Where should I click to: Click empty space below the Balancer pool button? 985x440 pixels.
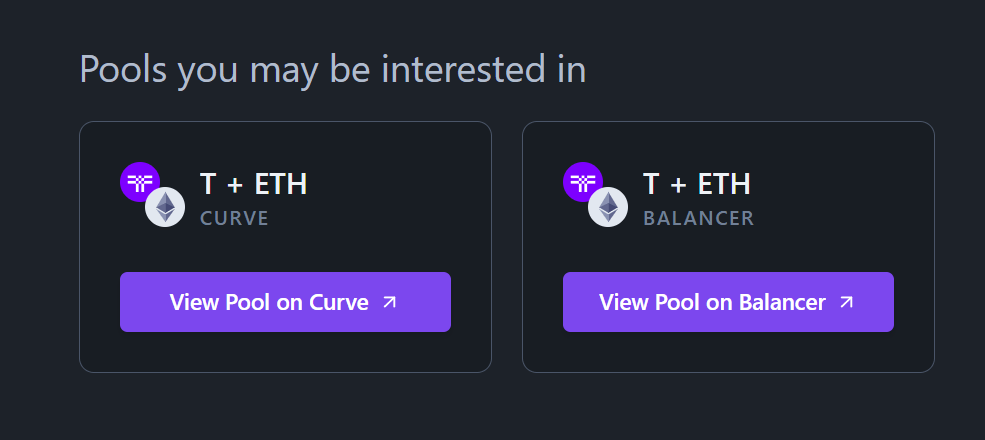click(728, 352)
